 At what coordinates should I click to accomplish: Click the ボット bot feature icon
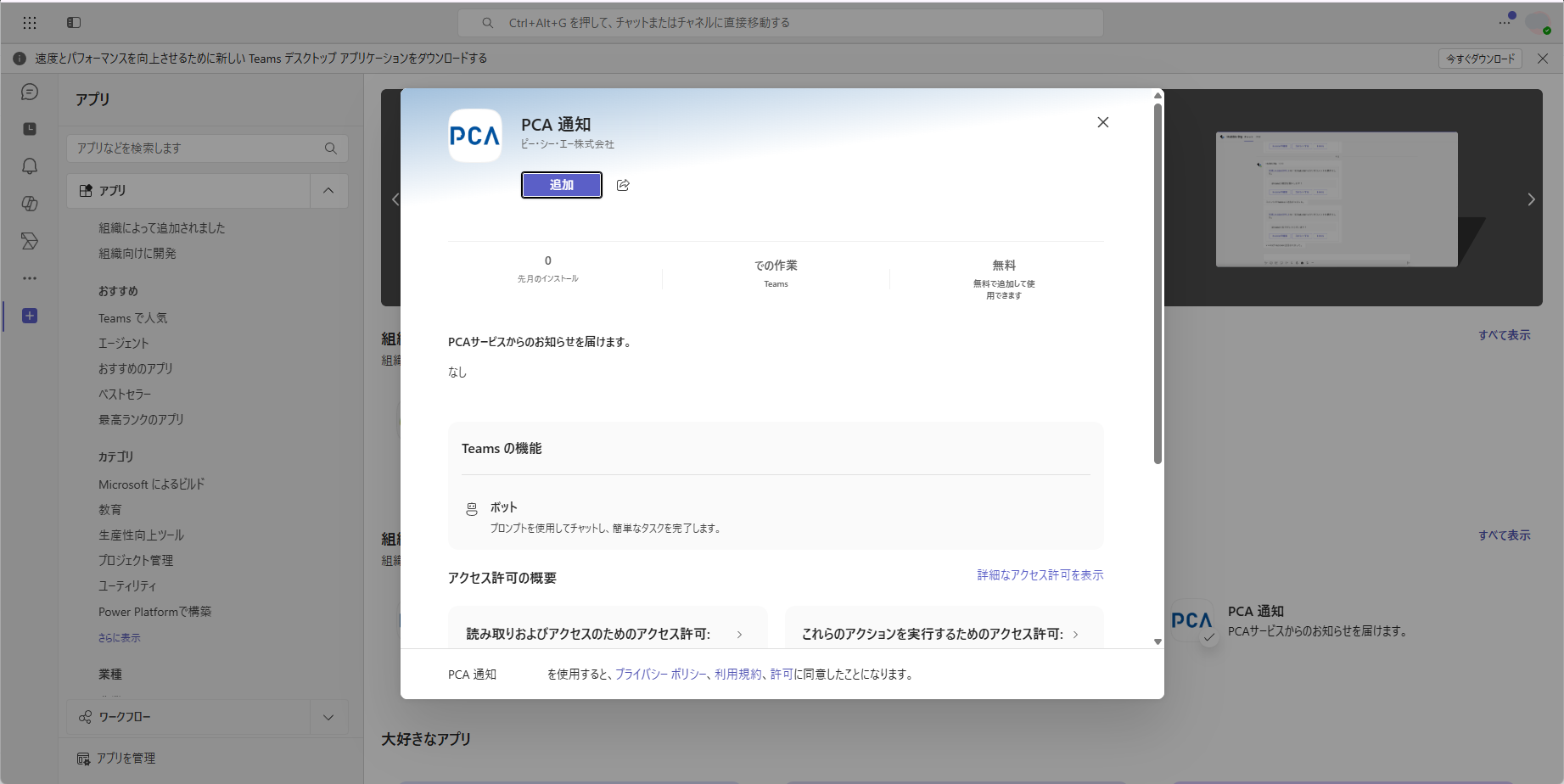point(472,509)
